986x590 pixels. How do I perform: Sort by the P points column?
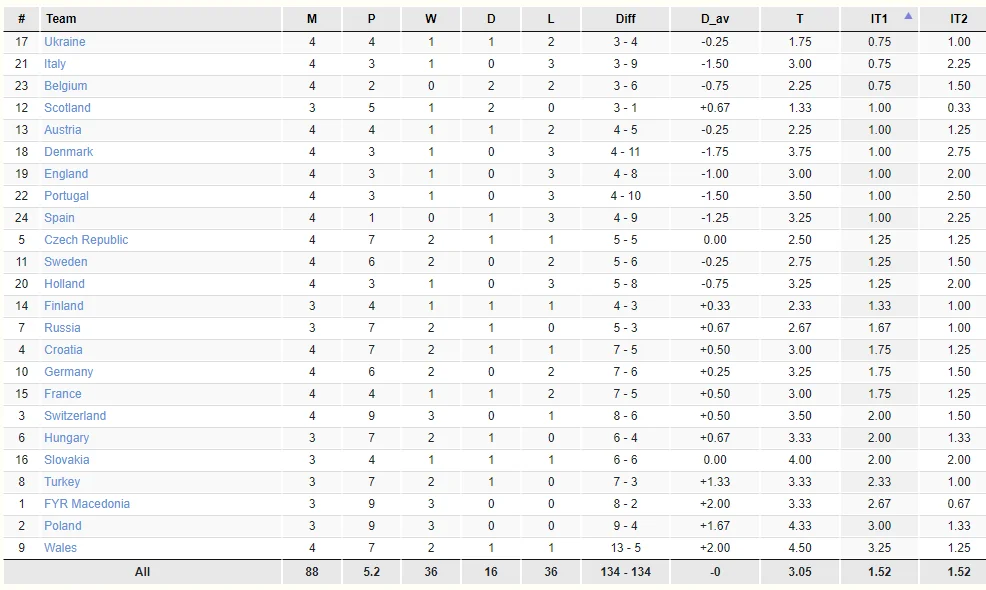click(372, 19)
